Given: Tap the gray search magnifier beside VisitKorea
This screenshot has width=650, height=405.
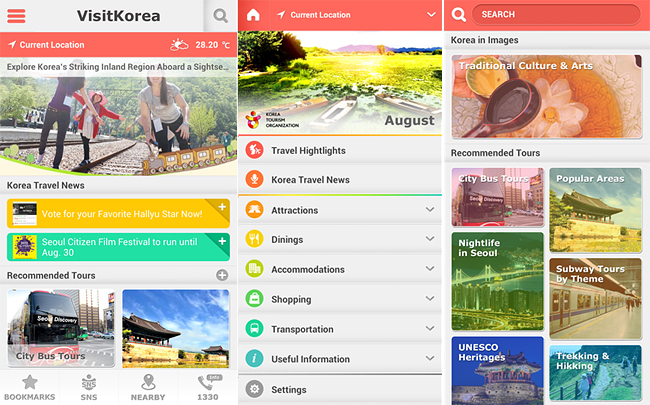Looking at the screenshot, I should [220, 16].
